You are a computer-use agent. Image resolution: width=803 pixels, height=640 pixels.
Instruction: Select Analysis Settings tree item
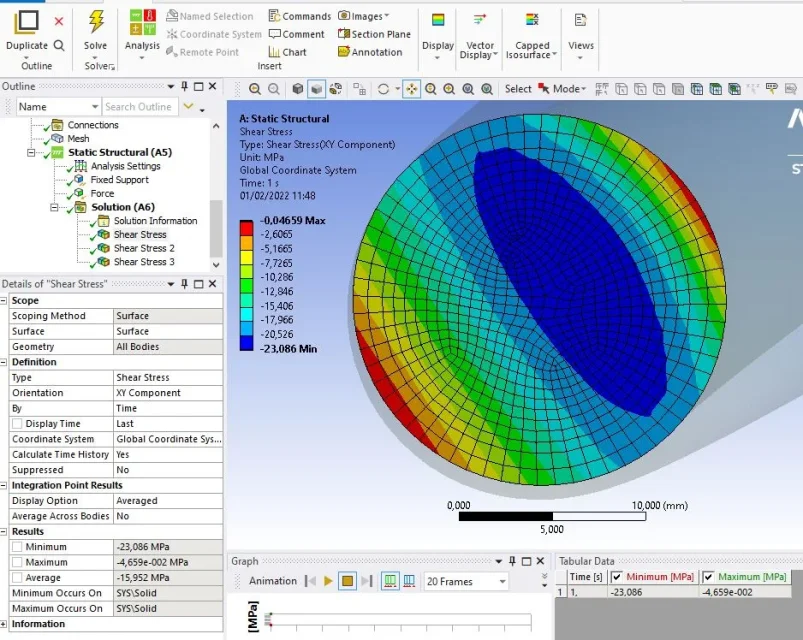pos(125,166)
